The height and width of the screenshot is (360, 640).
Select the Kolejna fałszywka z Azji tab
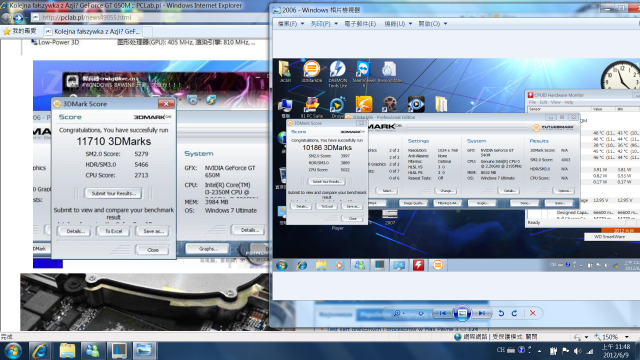pos(93,31)
